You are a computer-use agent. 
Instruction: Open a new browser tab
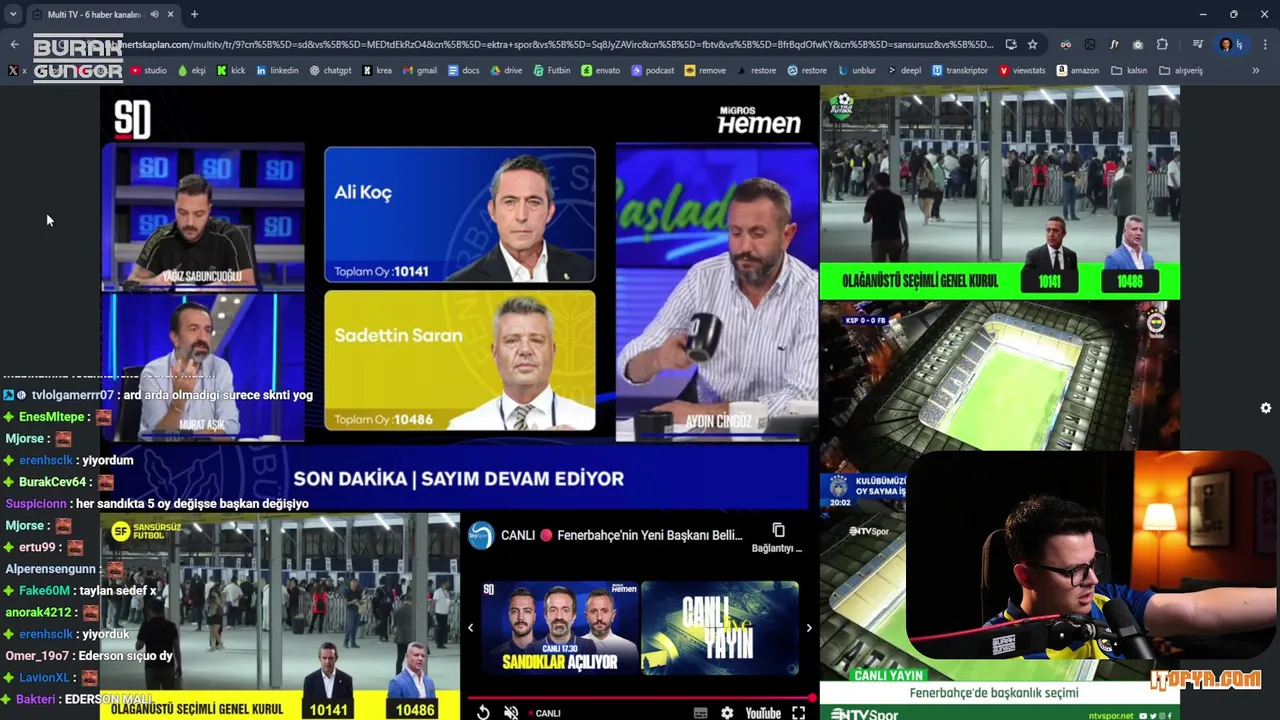tap(194, 14)
